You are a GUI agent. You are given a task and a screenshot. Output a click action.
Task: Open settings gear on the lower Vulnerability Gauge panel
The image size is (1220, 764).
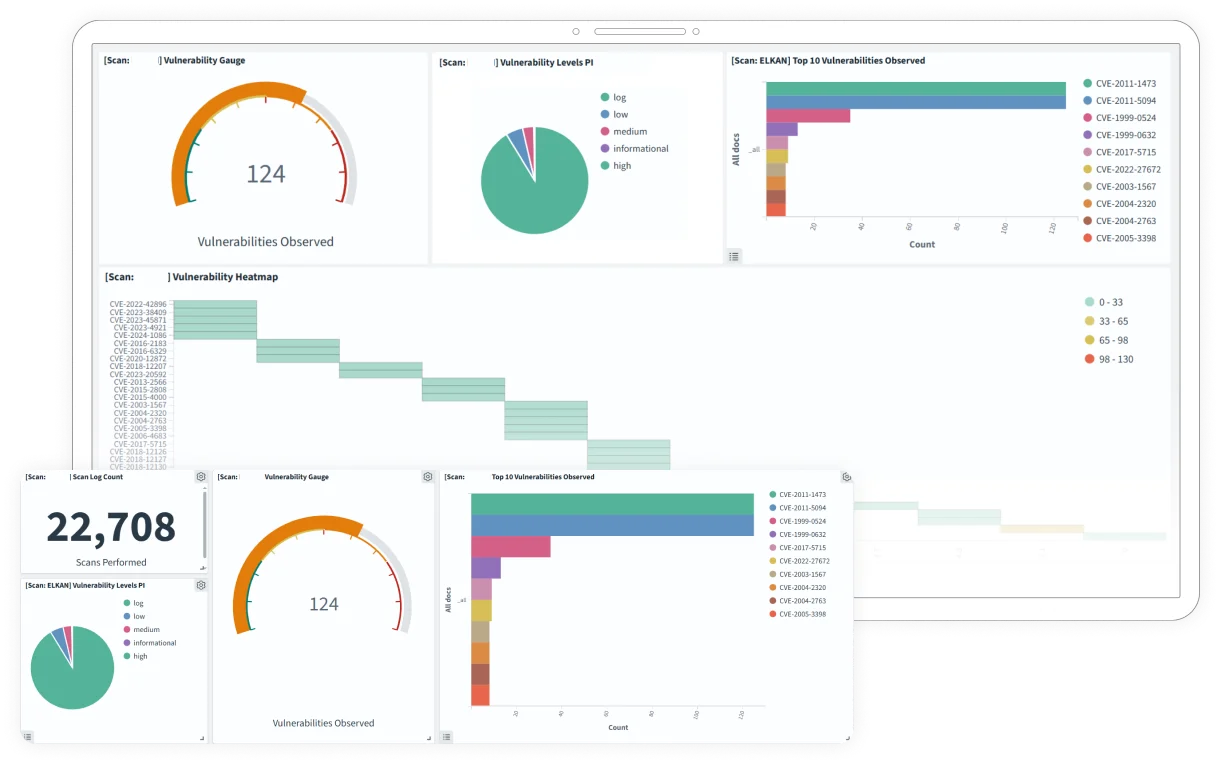click(428, 477)
